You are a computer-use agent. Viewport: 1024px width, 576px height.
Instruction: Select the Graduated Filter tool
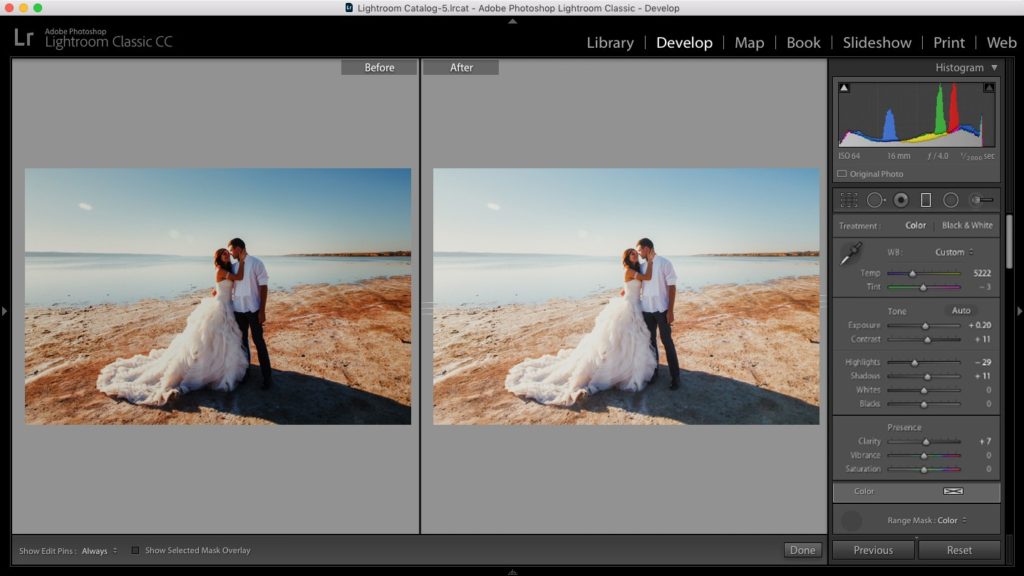925,200
